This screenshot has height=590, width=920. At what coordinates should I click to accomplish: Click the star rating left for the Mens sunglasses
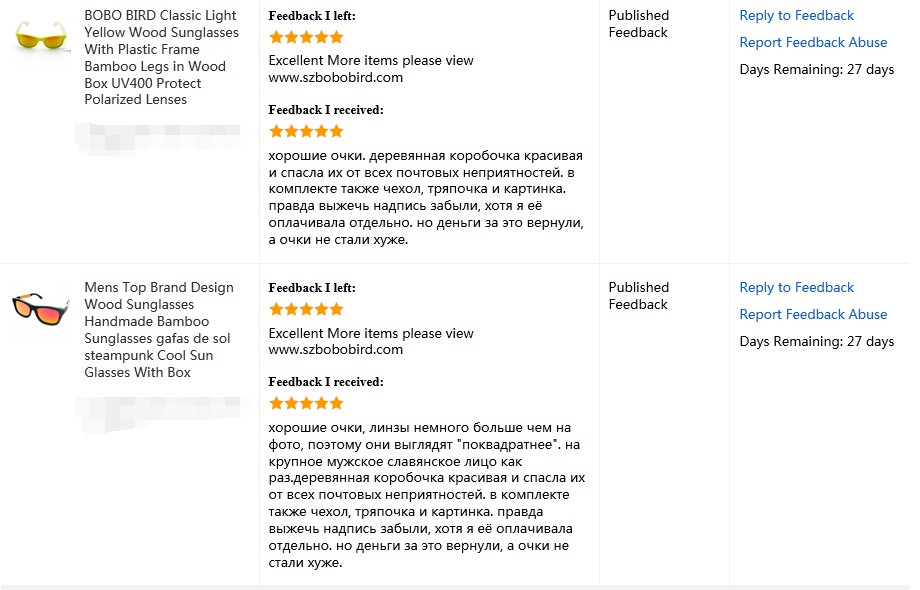click(306, 310)
